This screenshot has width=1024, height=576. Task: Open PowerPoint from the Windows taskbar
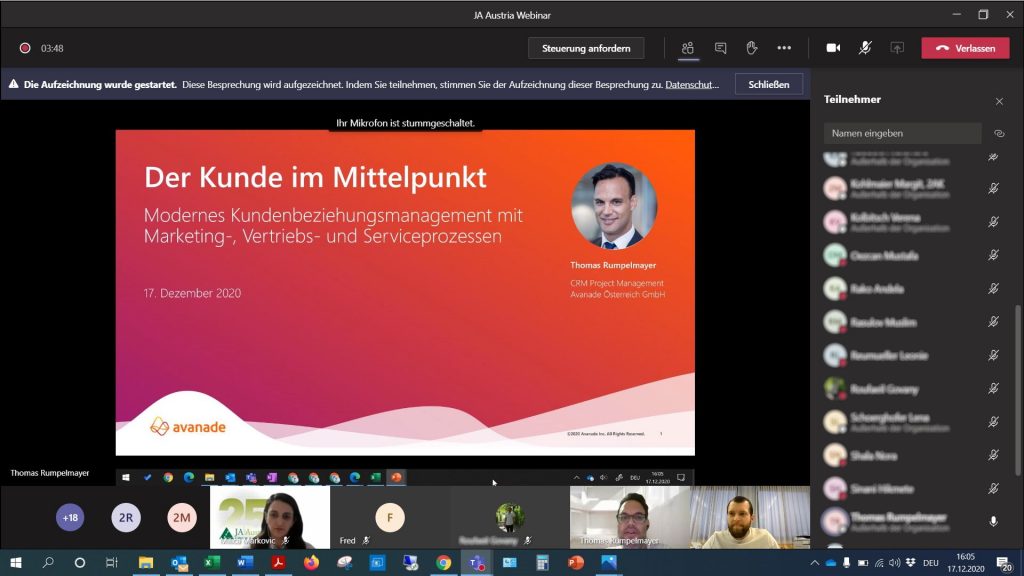[x=575, y=562]
